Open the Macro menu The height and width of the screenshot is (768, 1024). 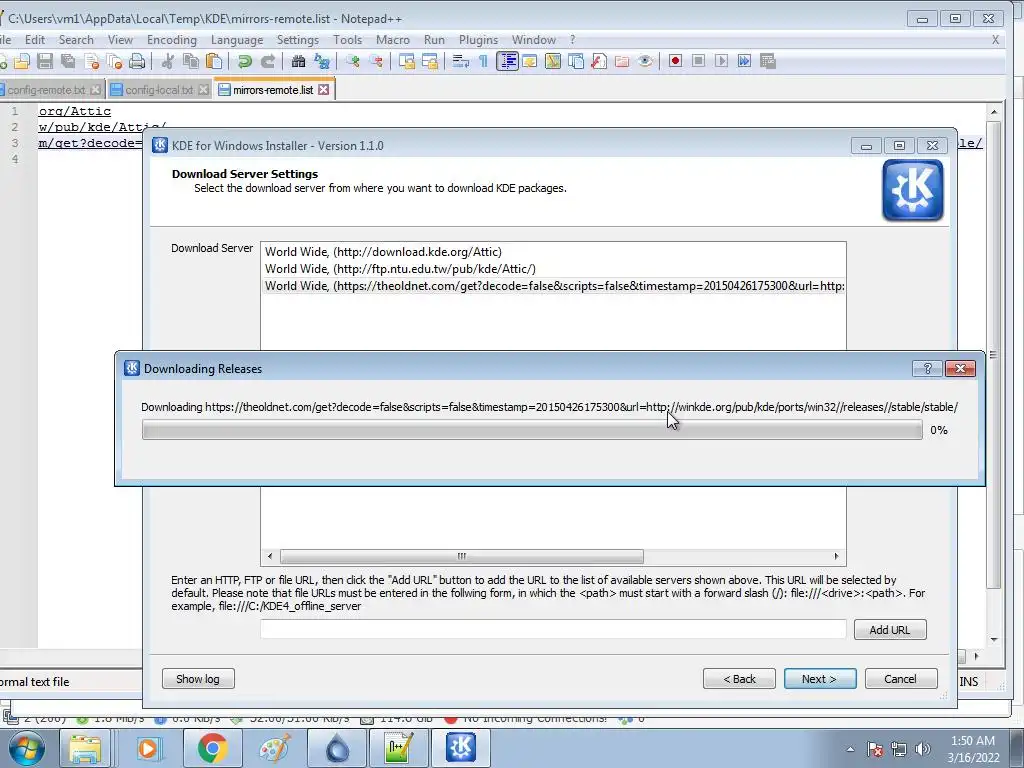392,40
